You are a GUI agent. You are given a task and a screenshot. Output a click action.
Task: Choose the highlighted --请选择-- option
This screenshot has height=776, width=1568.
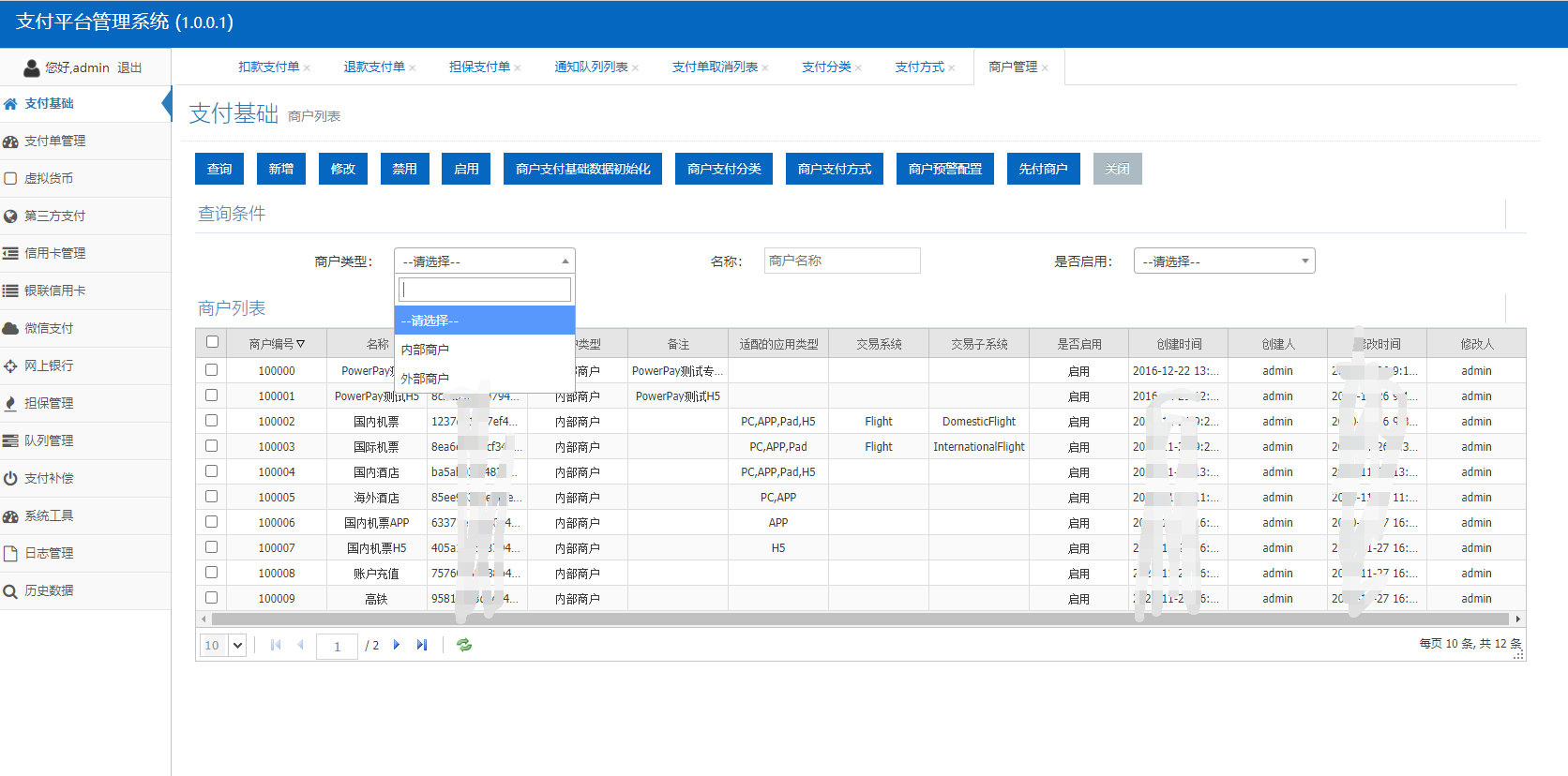pyautogui.click(x=484, y=321)
